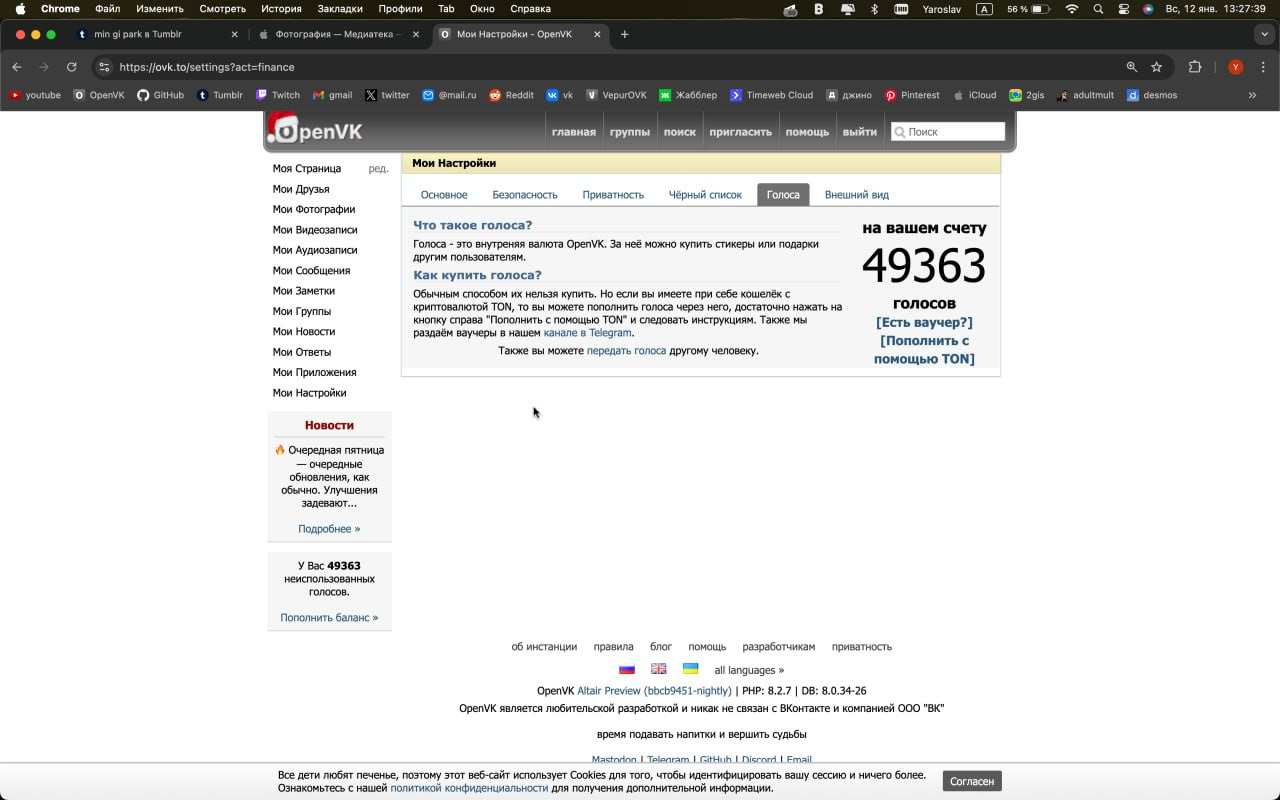Open the Reddit bookmark
This screenshot has height=800, width=1280.
[x=511, y=95]
